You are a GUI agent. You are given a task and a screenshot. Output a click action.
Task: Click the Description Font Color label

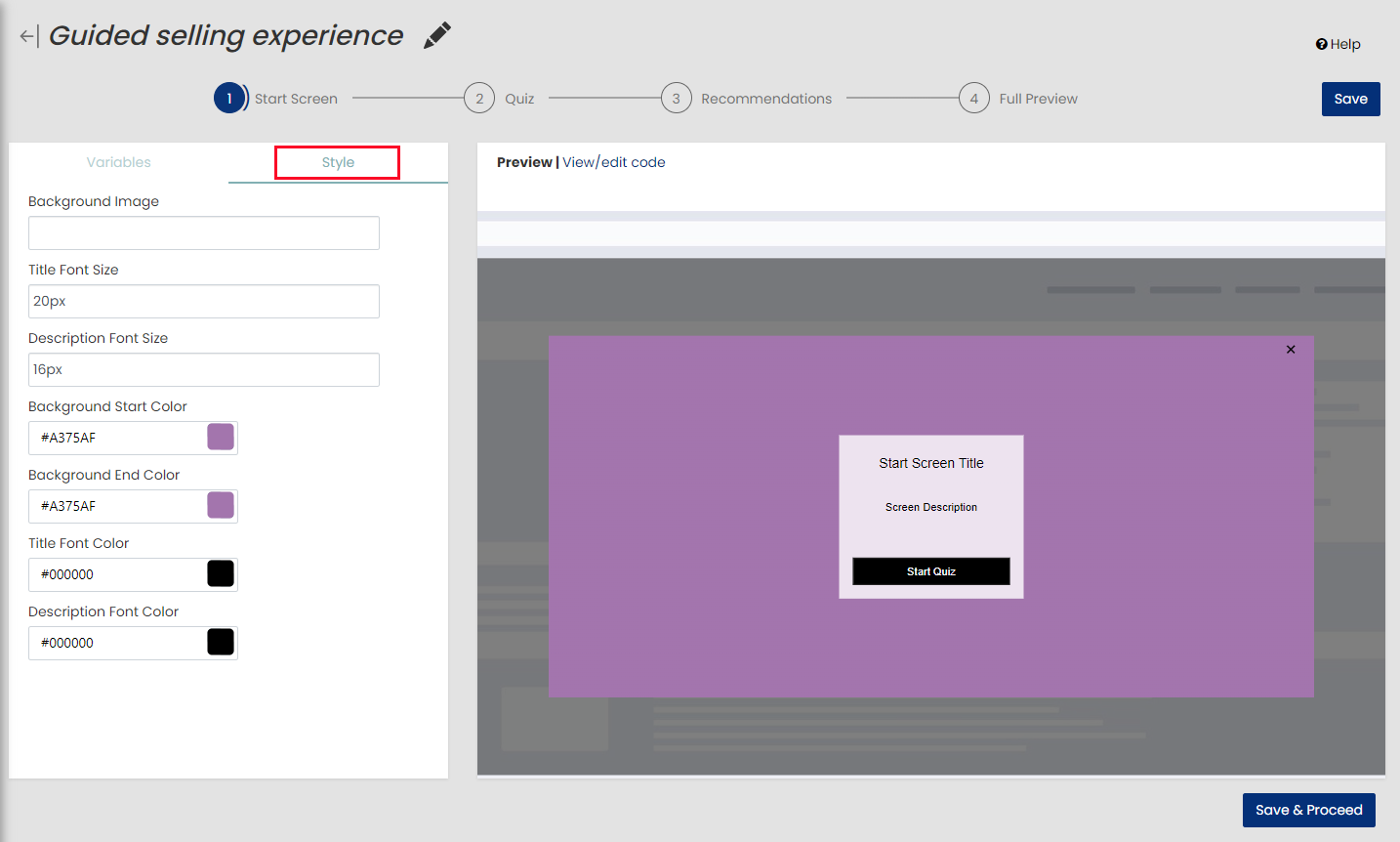(x=103, y=611)
